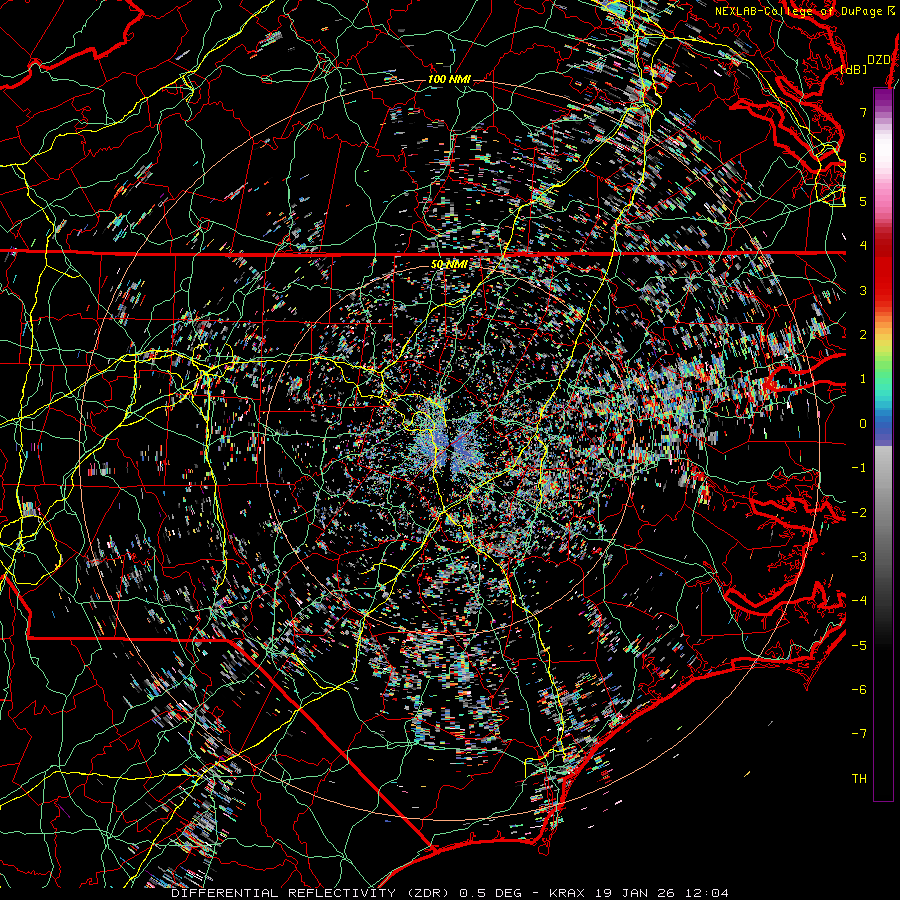Click the '6' value on the dB scale
The width and height of the screenshot is (900, 900).
863,157
